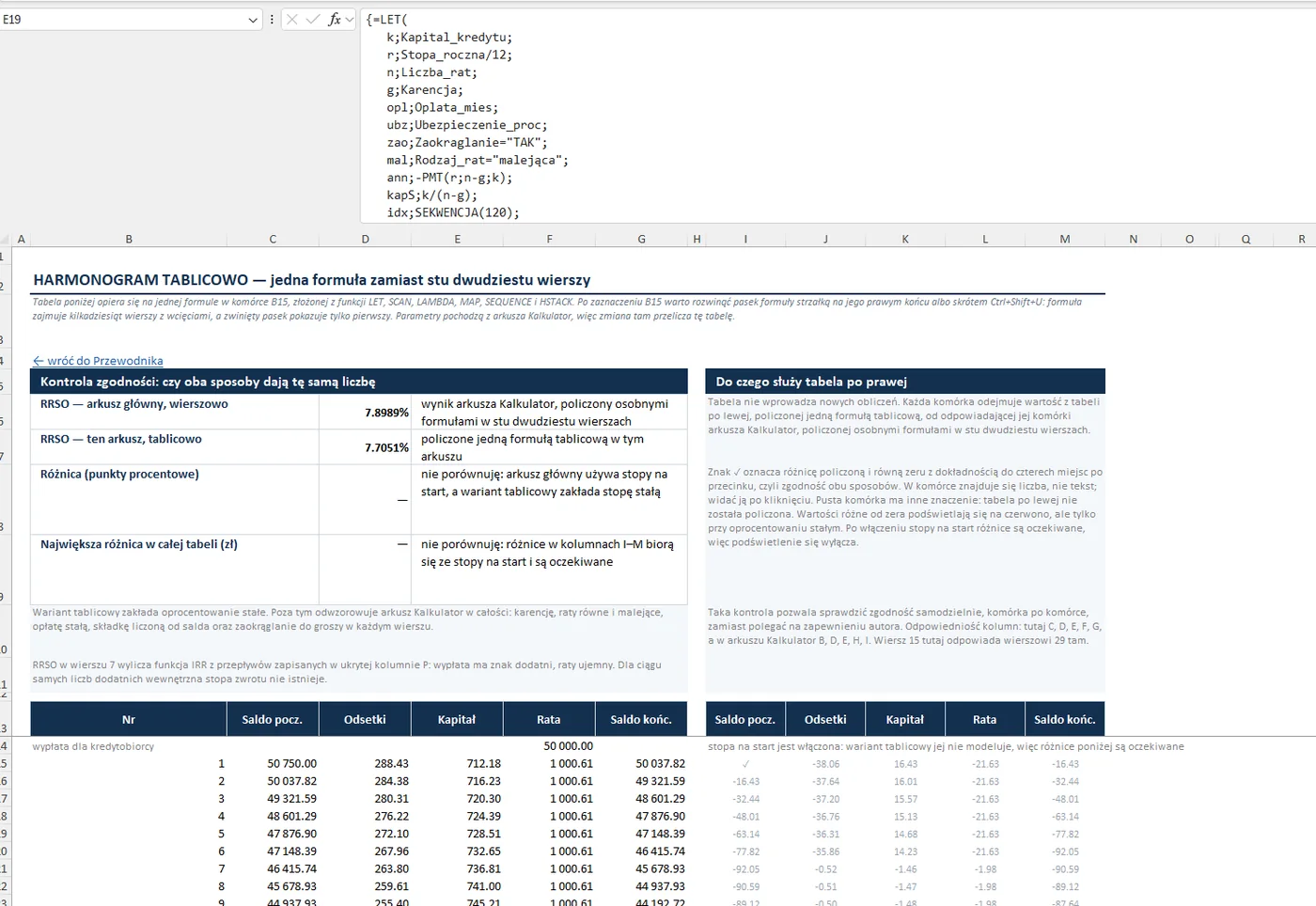
Task: Select column D header
Action: click(365, 239)
